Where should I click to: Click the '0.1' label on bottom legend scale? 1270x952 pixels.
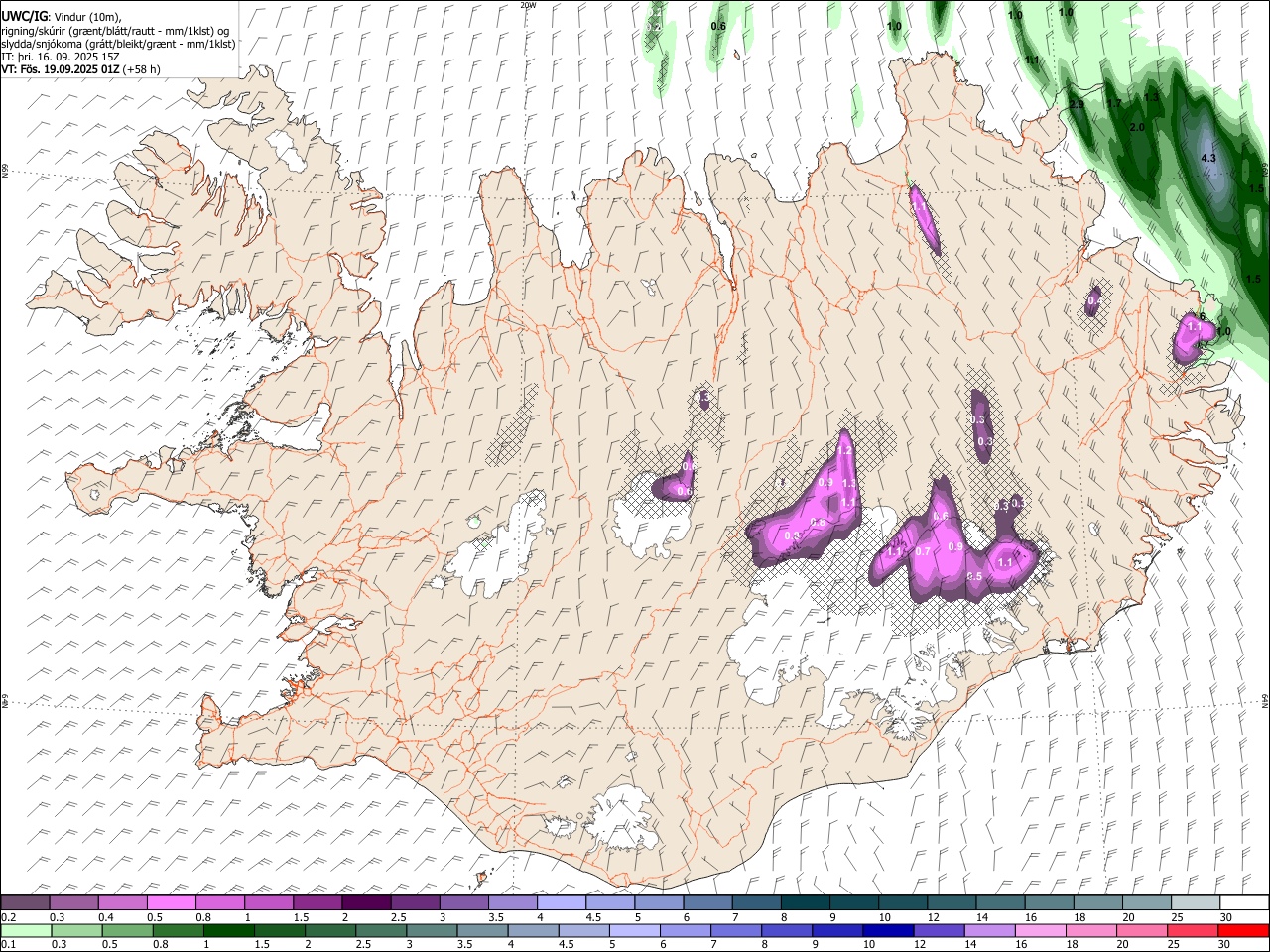pyautogui.click(x=8, y=945)
